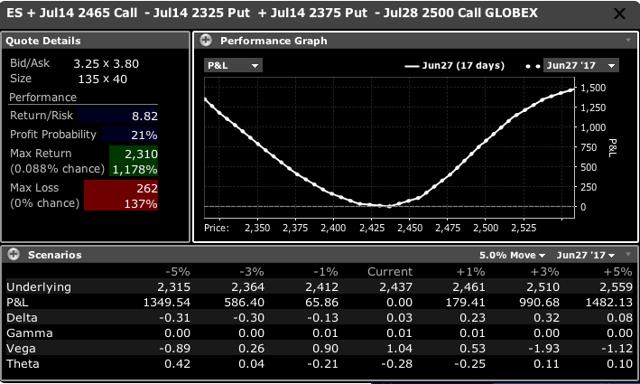Open the Performance Graph panel menu arrow
640x384 pixels.
(628, 40)
